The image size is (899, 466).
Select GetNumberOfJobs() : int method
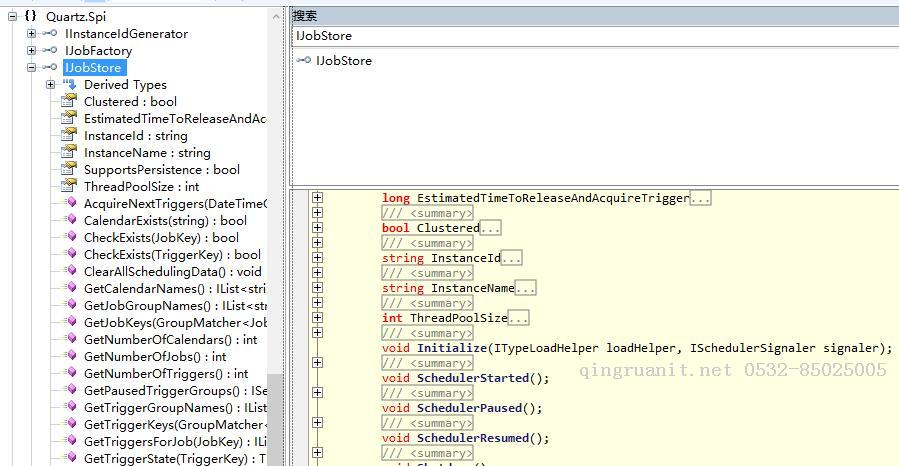(155, 357)
